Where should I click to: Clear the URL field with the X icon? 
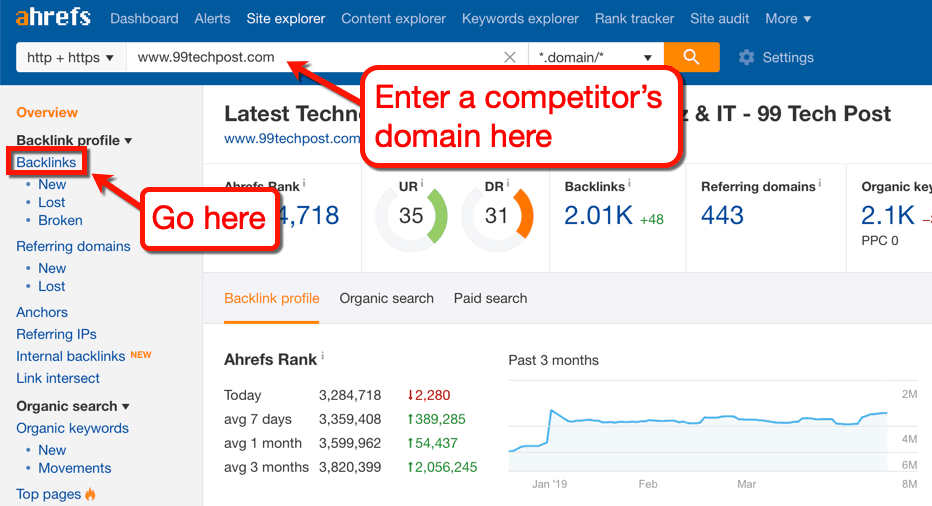click(509, 57)
